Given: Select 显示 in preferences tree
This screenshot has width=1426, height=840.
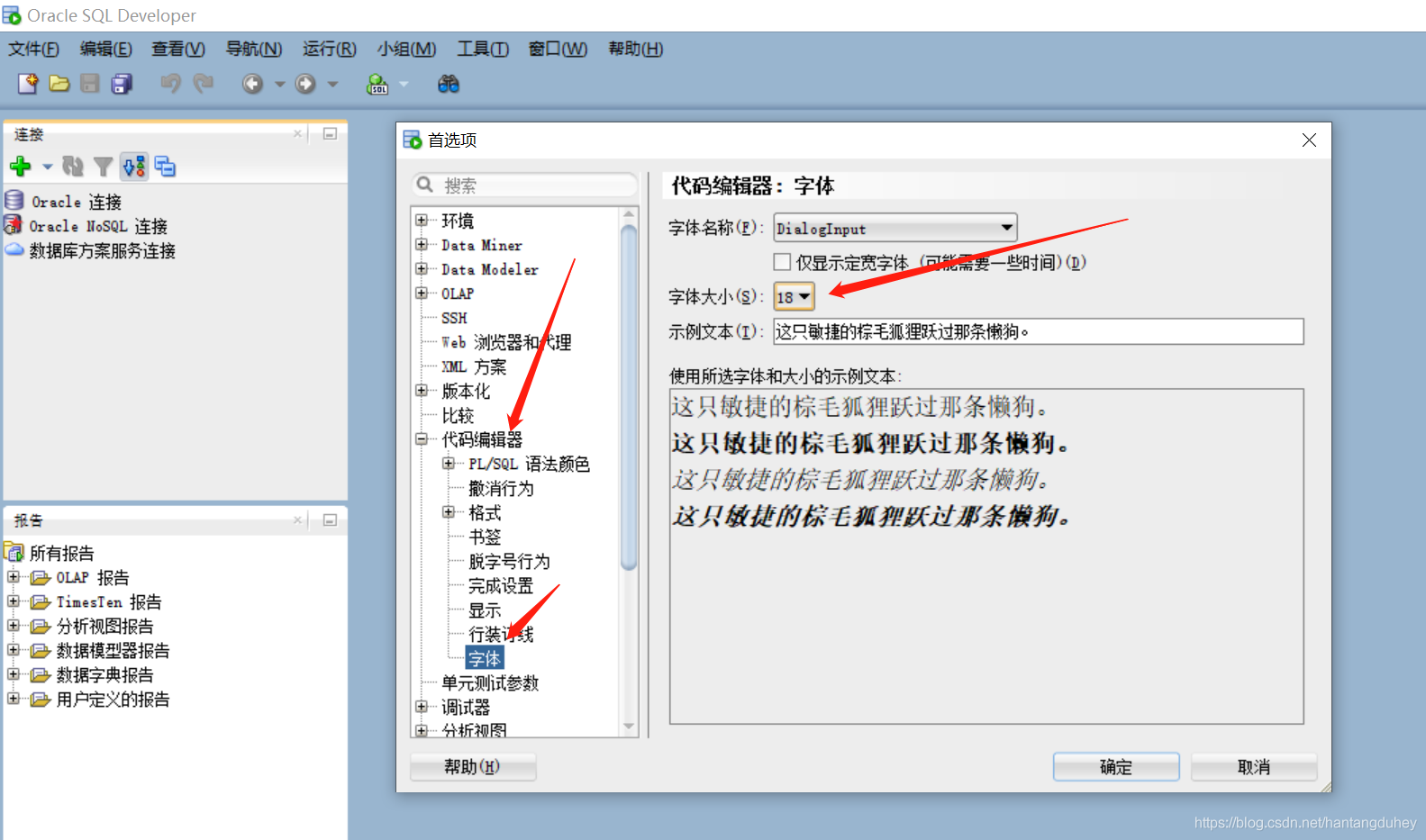Looking at the screenshot, I should (485, 610).
